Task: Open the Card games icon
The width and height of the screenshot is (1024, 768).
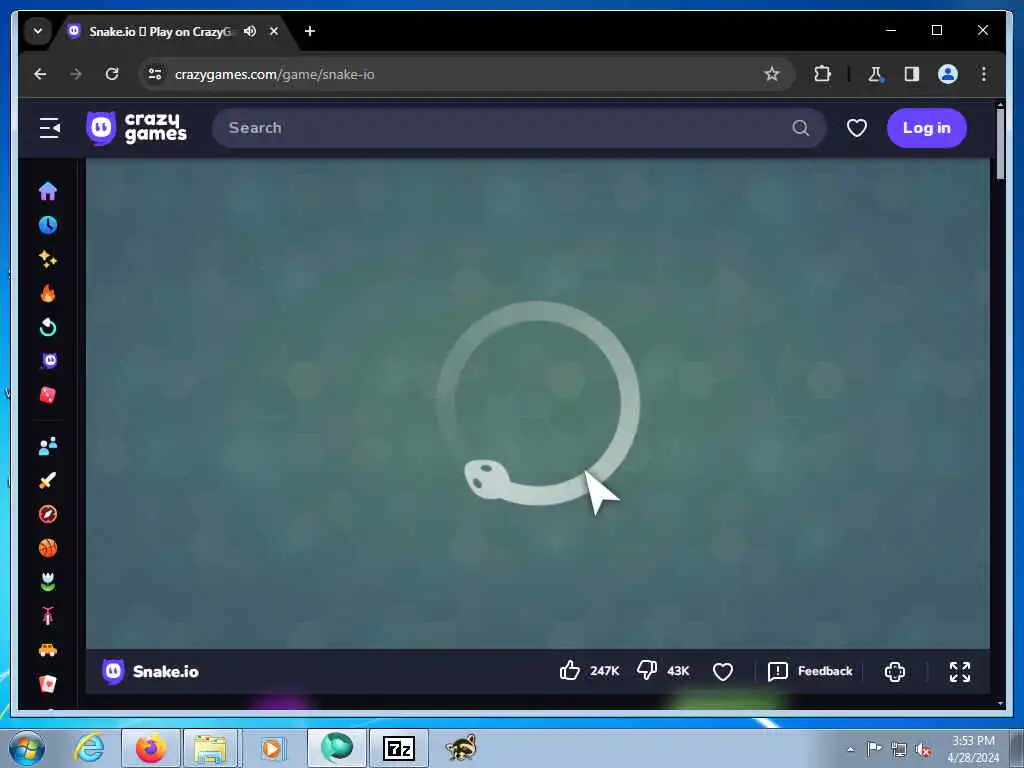Action: pyautogui.click(x=48, y=684)
